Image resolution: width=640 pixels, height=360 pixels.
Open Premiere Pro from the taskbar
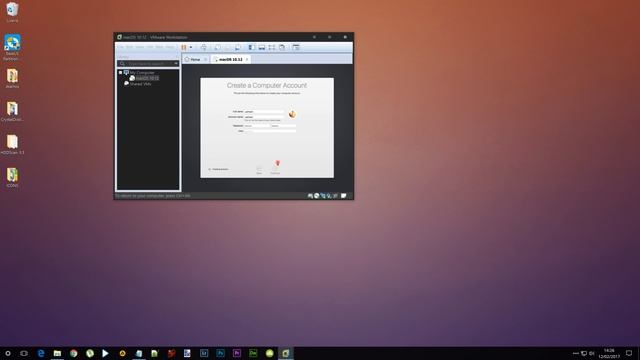coord(237,353)
